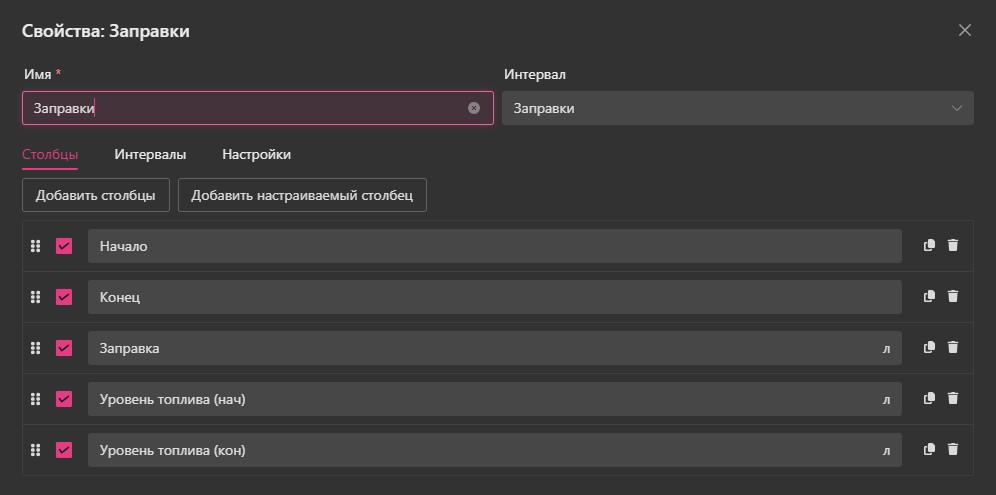Open the Интервал dropdown
The image size is (996, 495).
coord(737,108)
